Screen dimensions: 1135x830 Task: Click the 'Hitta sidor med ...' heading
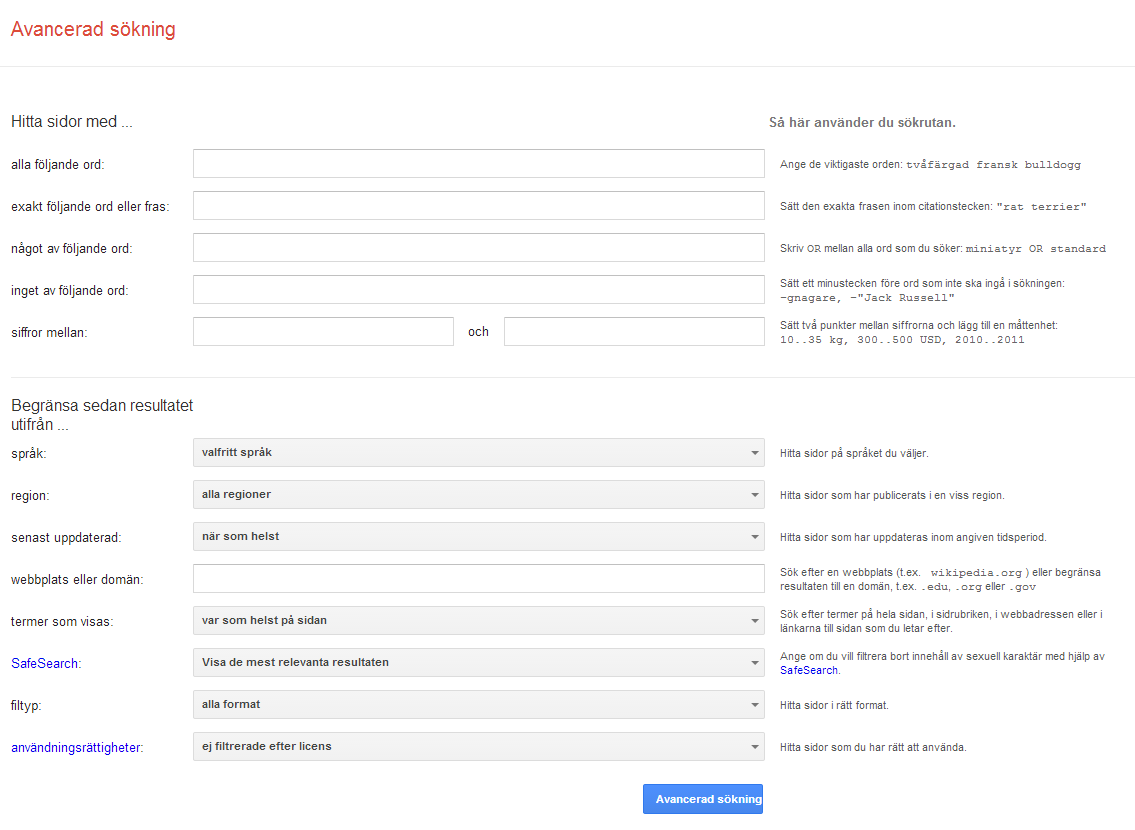72,122
